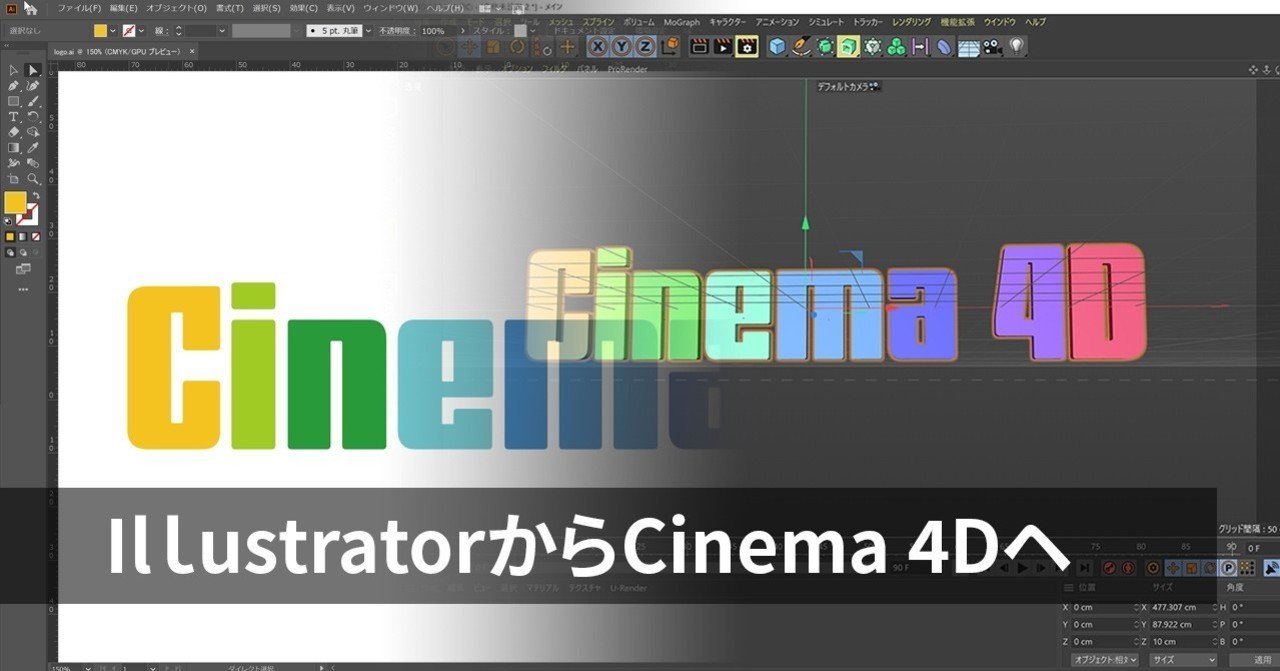
Task: Switch to Gradient fill mode button
Action: pos(23,237)
